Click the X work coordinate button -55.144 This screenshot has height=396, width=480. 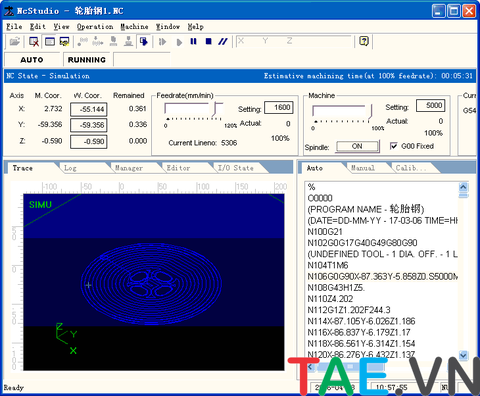point(89,109)
